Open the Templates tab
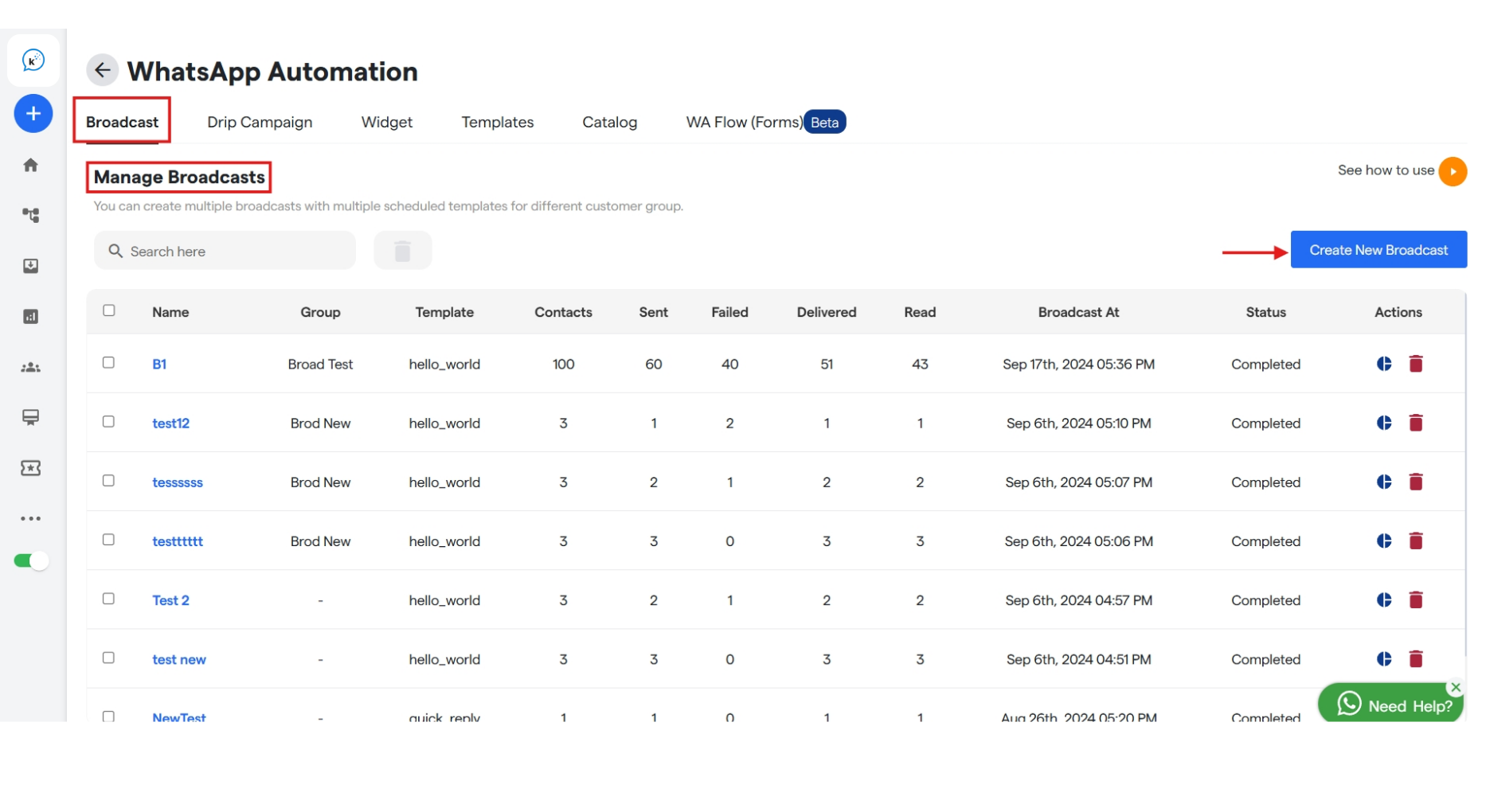Image resolution: width=1486 pixels, height=812 pixels. pos(498,122)
